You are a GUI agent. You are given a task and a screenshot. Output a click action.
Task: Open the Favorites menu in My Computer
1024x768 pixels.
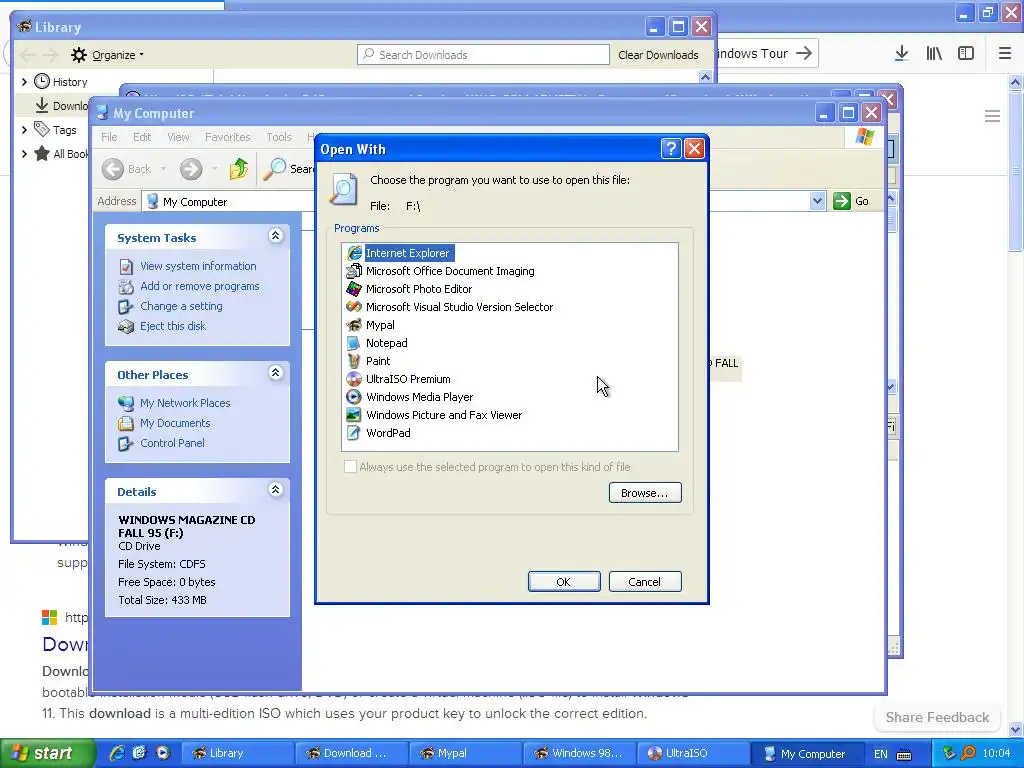(x=227, y=137)
